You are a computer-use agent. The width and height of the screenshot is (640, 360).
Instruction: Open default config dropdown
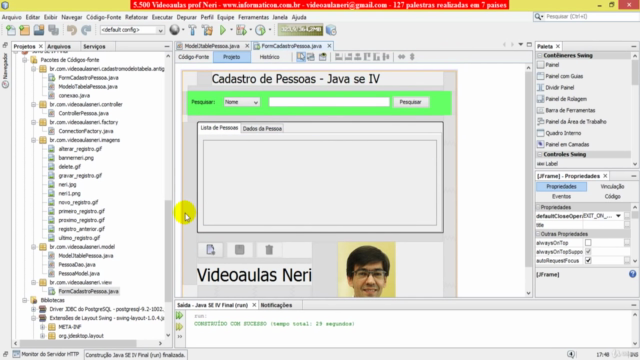tap(160, 30)
